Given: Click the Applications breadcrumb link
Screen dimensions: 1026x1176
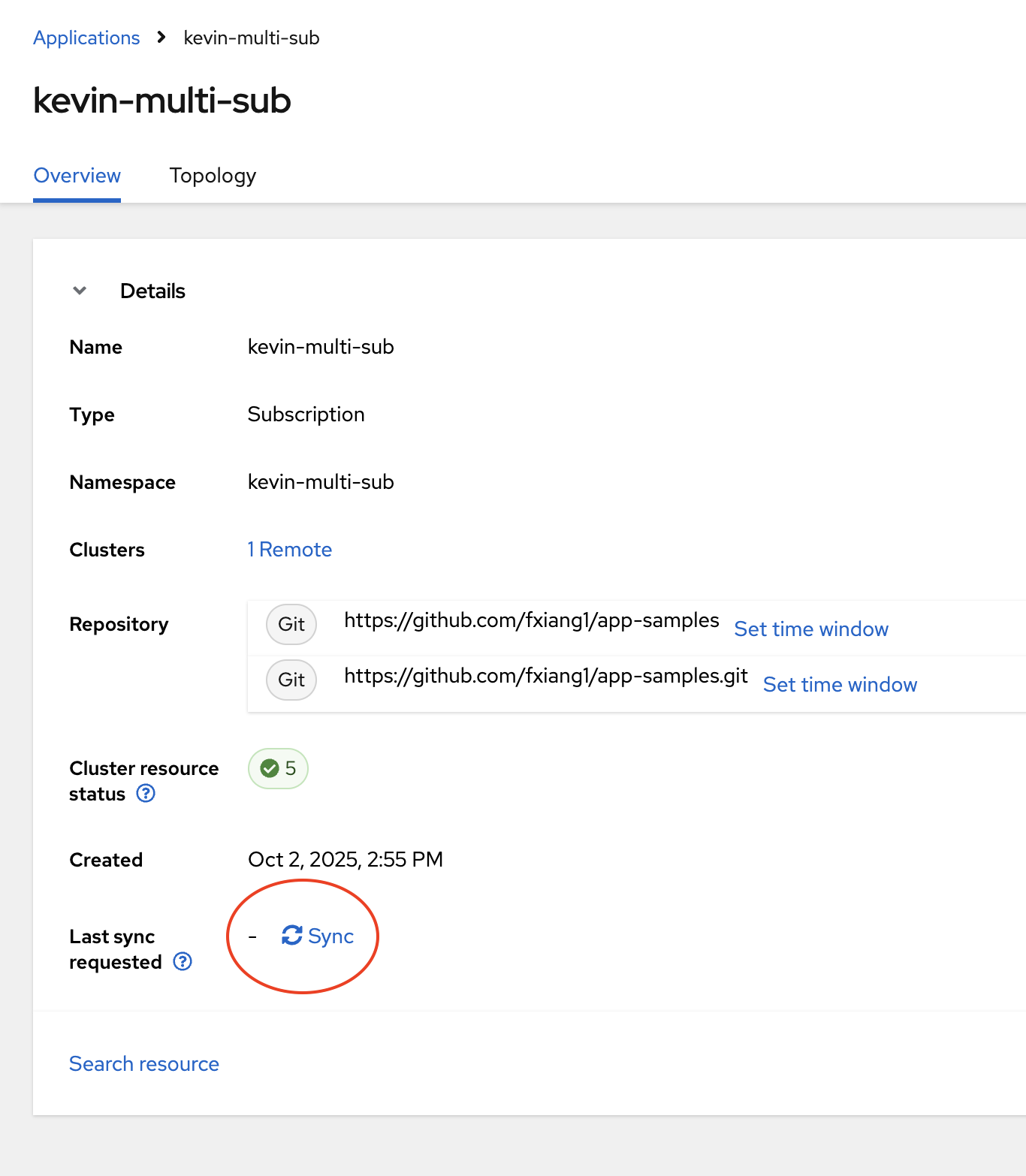Looking at the screenshot, I should point(86,38).
